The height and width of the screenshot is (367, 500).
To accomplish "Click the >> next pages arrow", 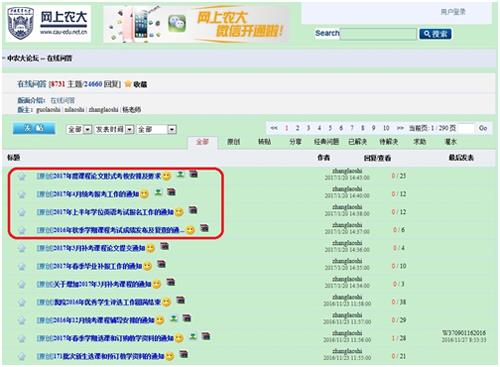I will (400, 128).
